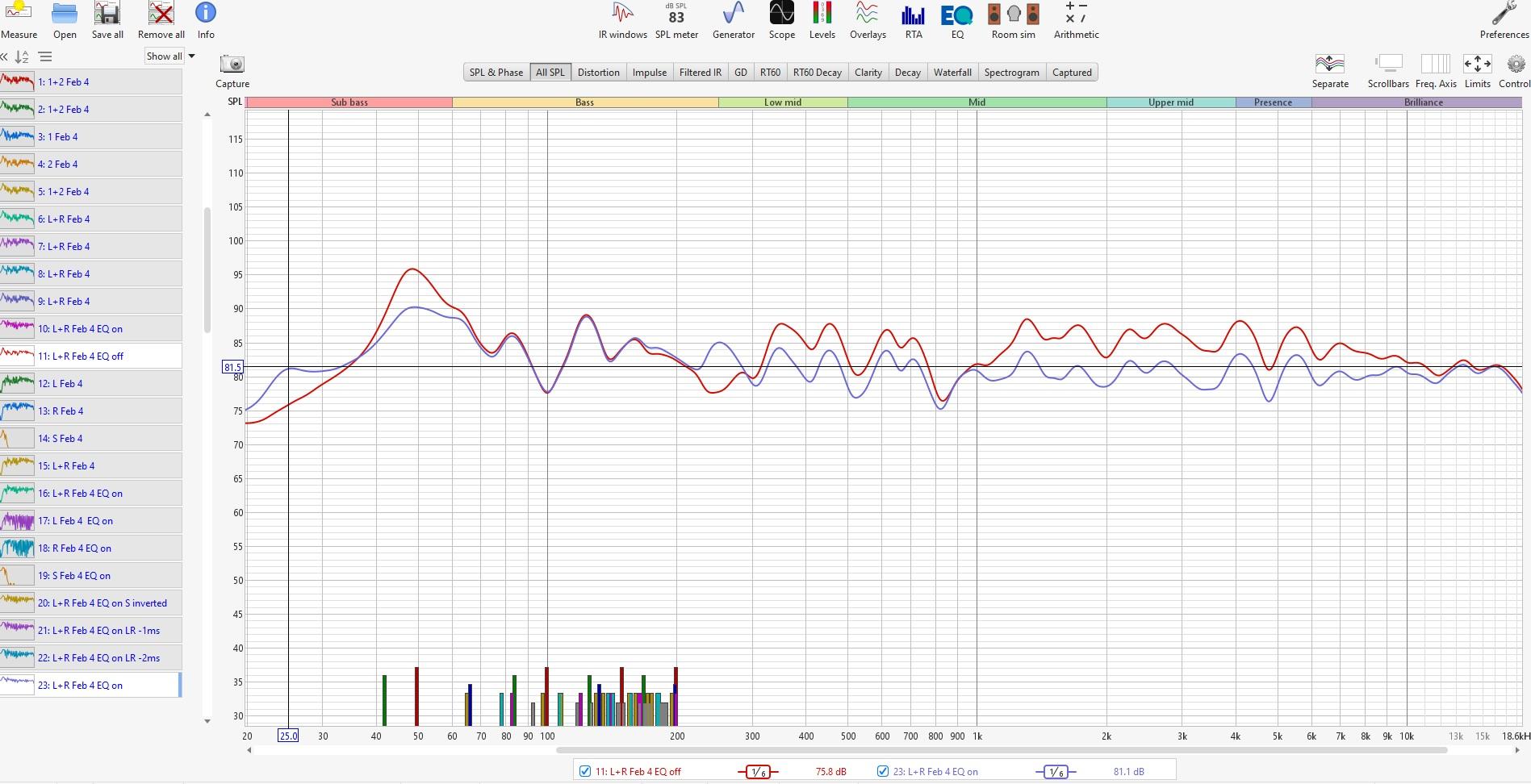The height and width of the screenshot is (784, 1531).
Task: Click the horizontal graph scrollbar
Action: point(847,750)
